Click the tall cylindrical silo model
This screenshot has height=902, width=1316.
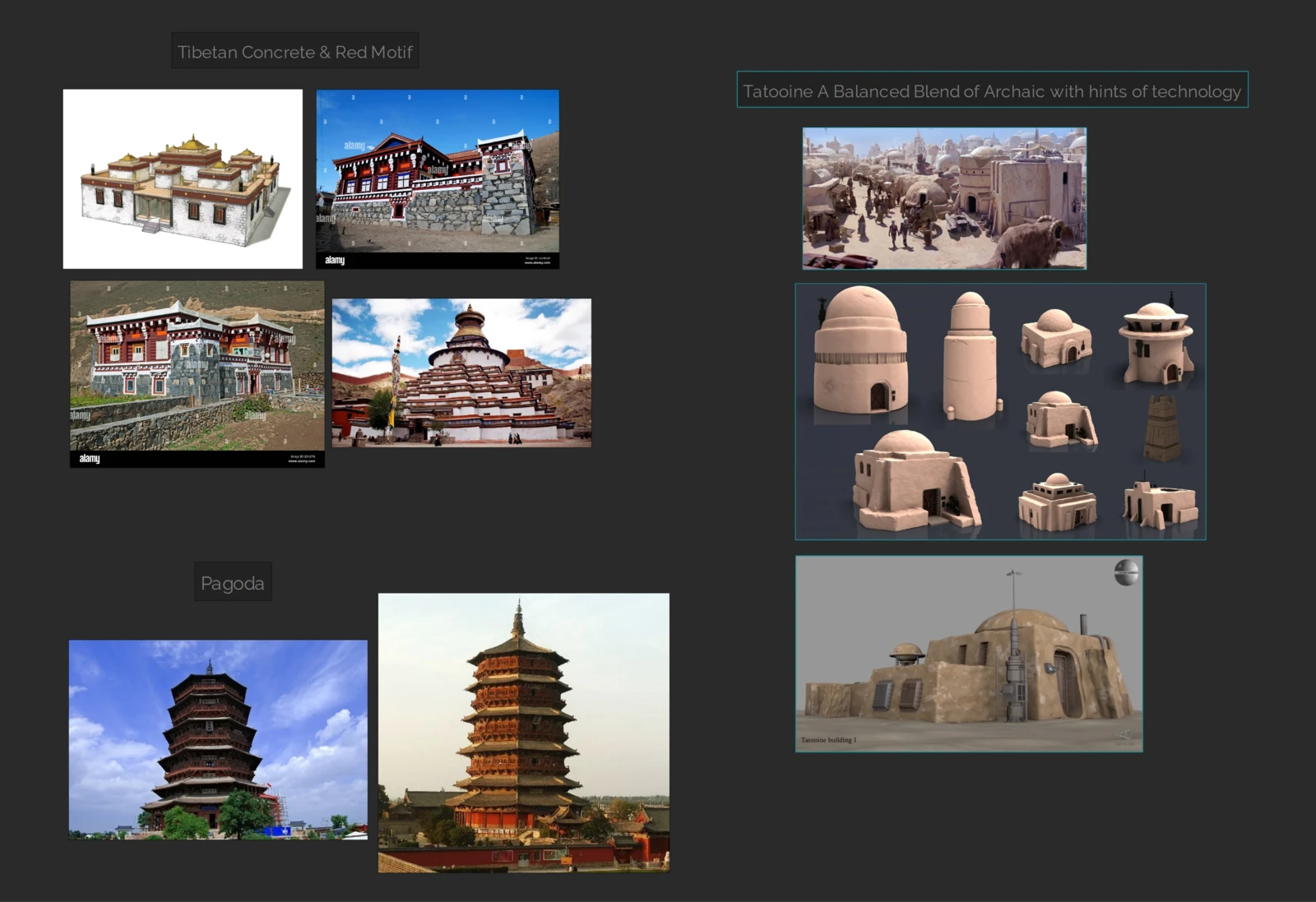point(971,355)
